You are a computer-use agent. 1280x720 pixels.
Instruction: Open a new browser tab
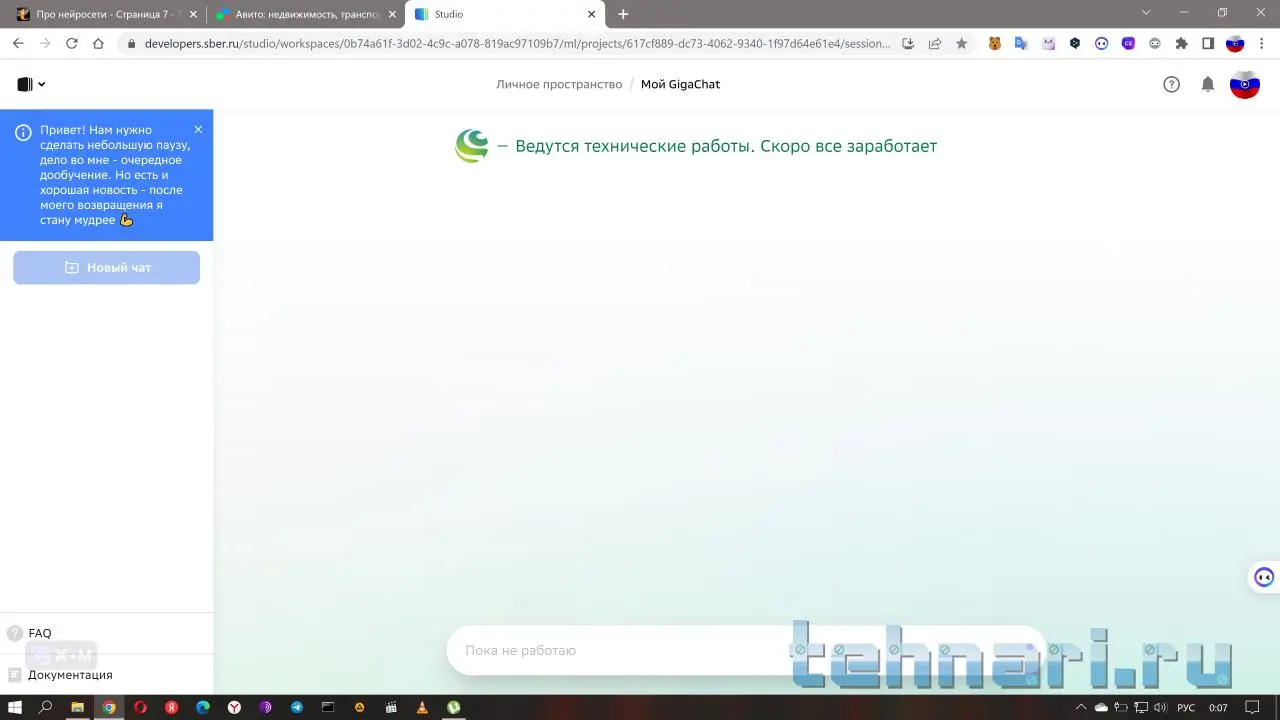[623, 15]
